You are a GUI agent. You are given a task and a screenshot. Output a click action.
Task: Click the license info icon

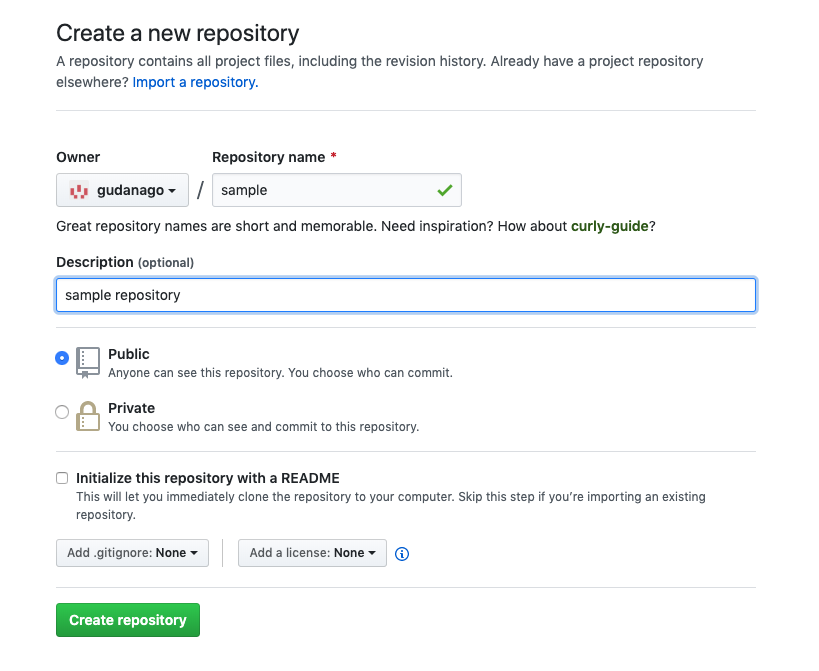pyautogui.click(x=402, y=553)
